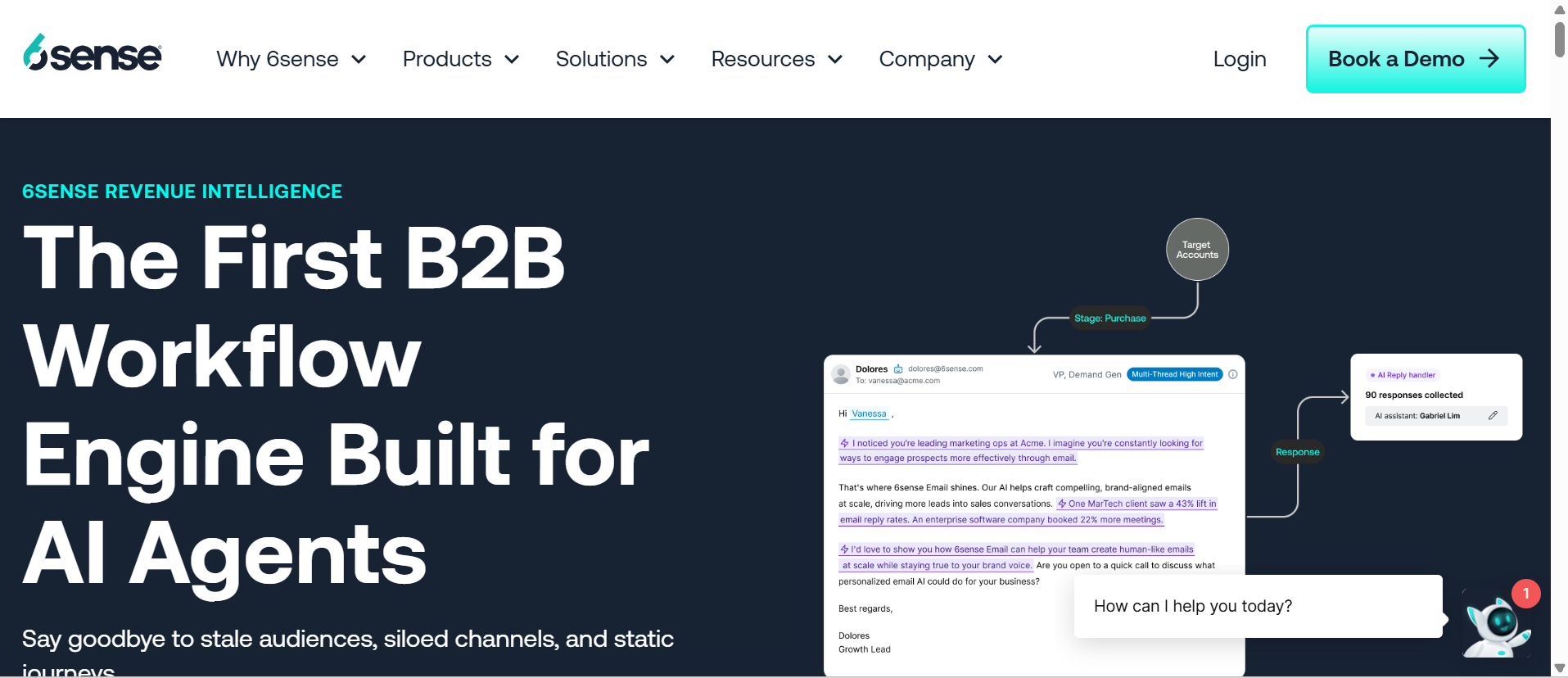The image size is (1568, 678).
Task: Expand the Products menu chevron
Action: tap(513, 60)
